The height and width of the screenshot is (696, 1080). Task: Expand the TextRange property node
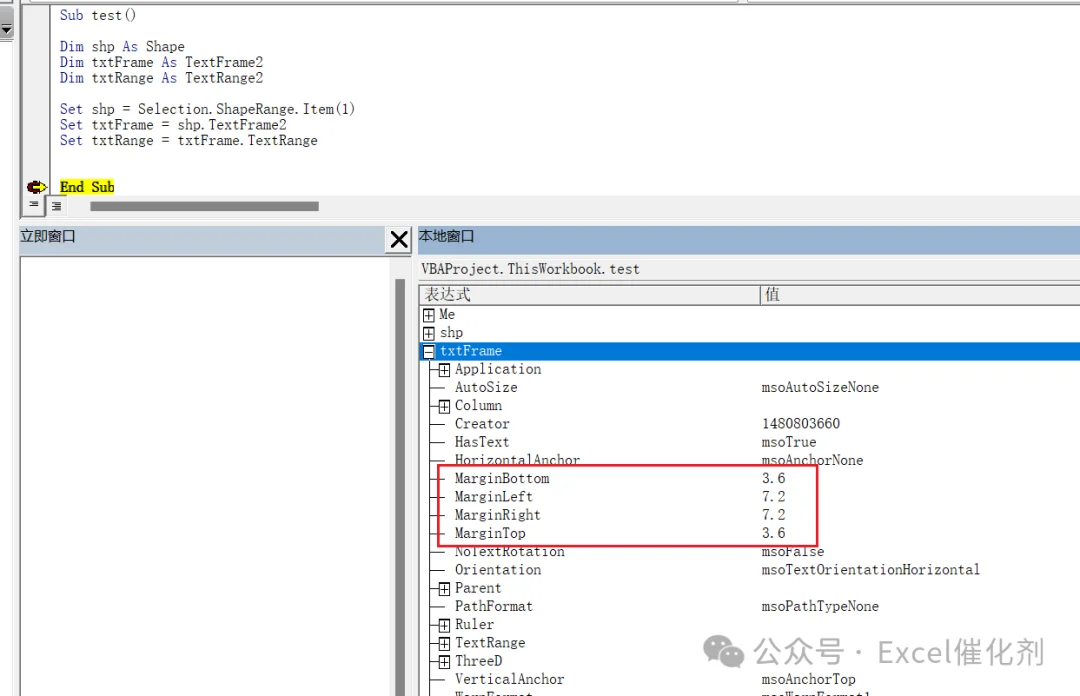(444, 644)
